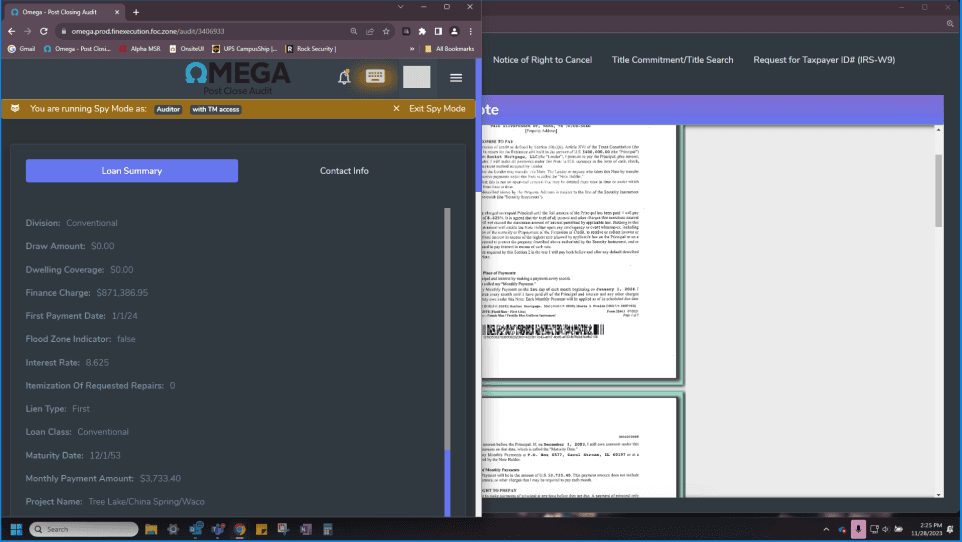Image resolution: width=962 pixels, height=542 pixels.
Task: Open the Chrome three-dot menu
Action: (471, 31)
